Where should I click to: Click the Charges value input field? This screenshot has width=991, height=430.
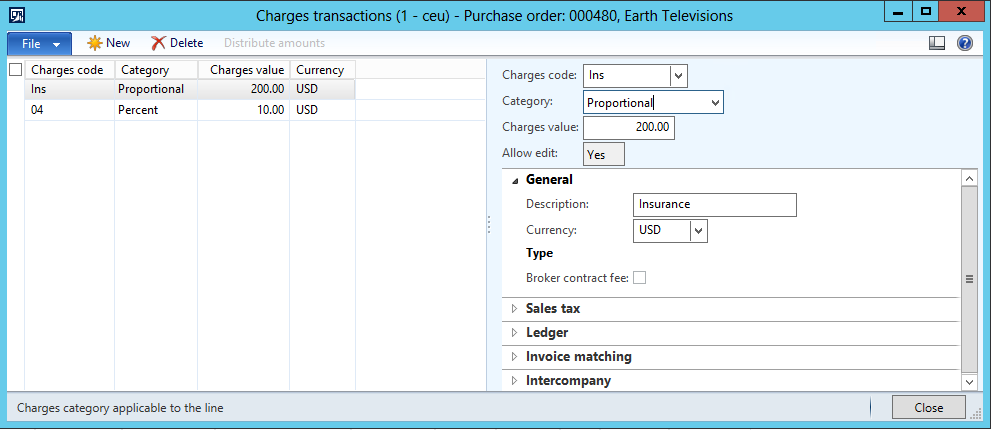[628, 128]
